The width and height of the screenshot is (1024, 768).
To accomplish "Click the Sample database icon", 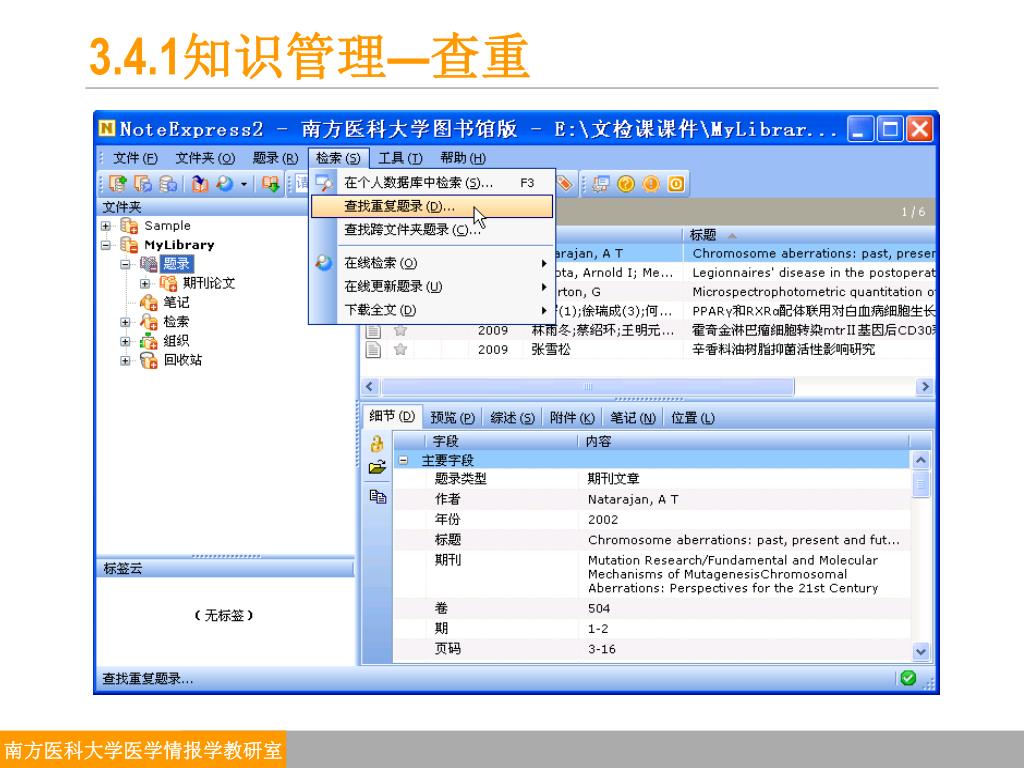I will pyautogui.click(x=129, y=226).
